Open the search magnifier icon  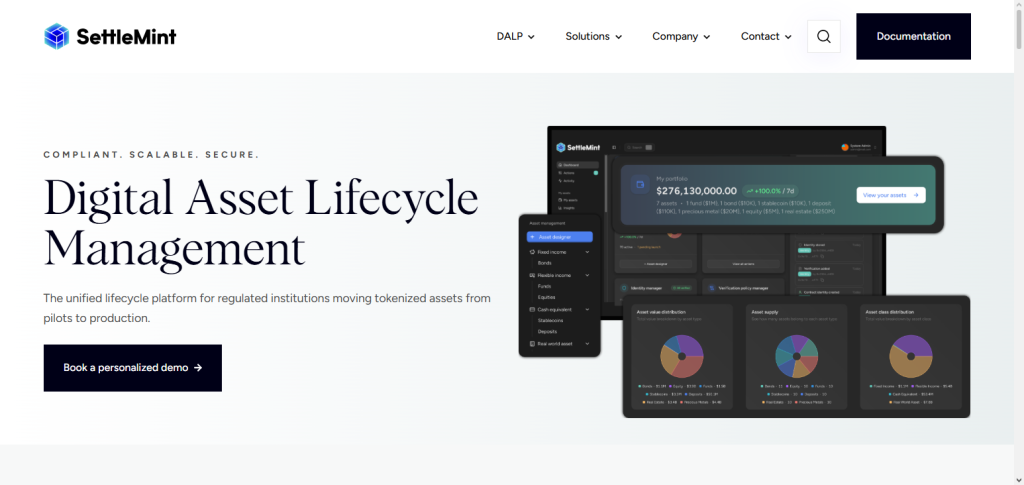[824, 37]
